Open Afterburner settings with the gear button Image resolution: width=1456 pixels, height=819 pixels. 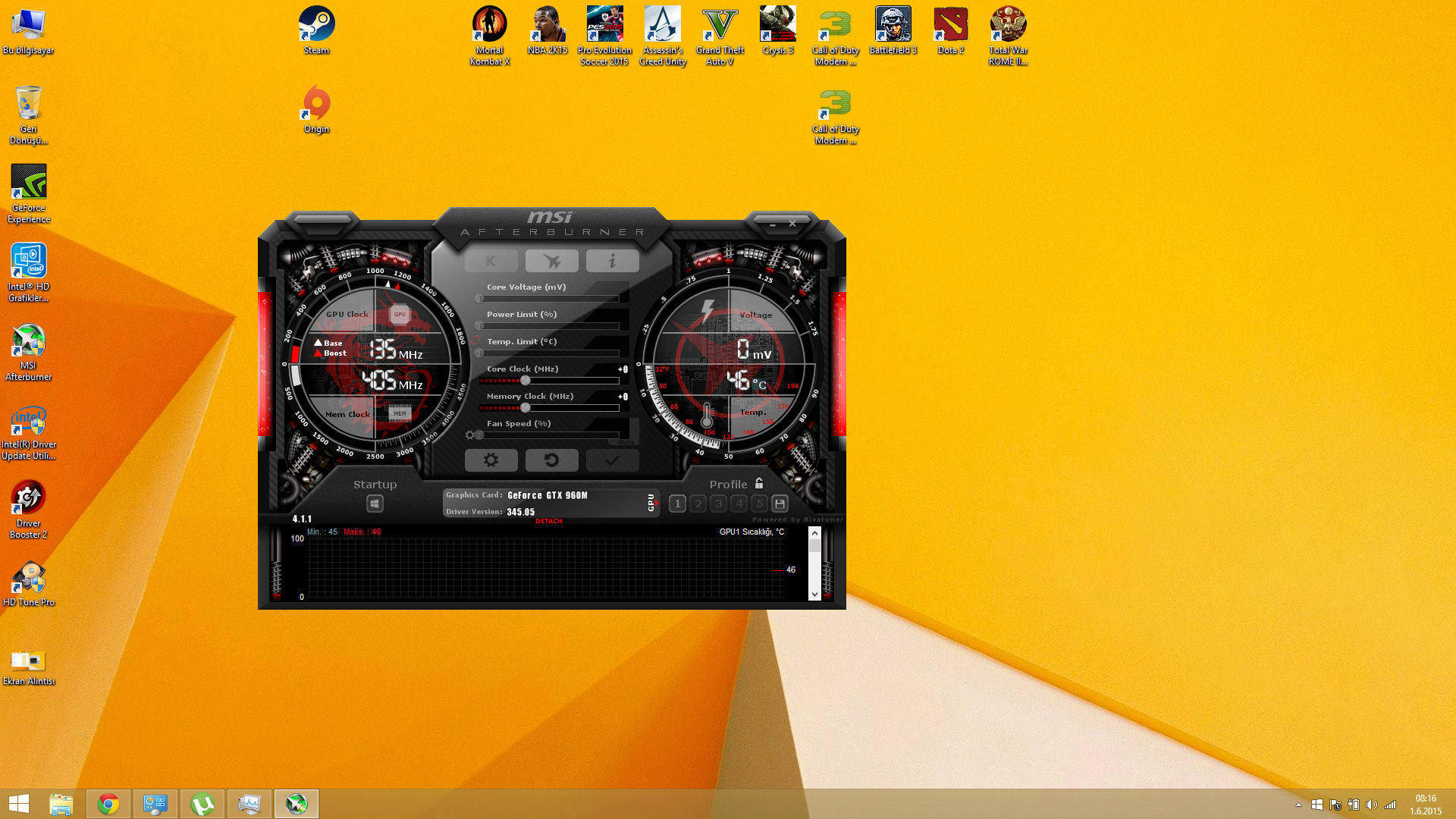coord(491,460)
